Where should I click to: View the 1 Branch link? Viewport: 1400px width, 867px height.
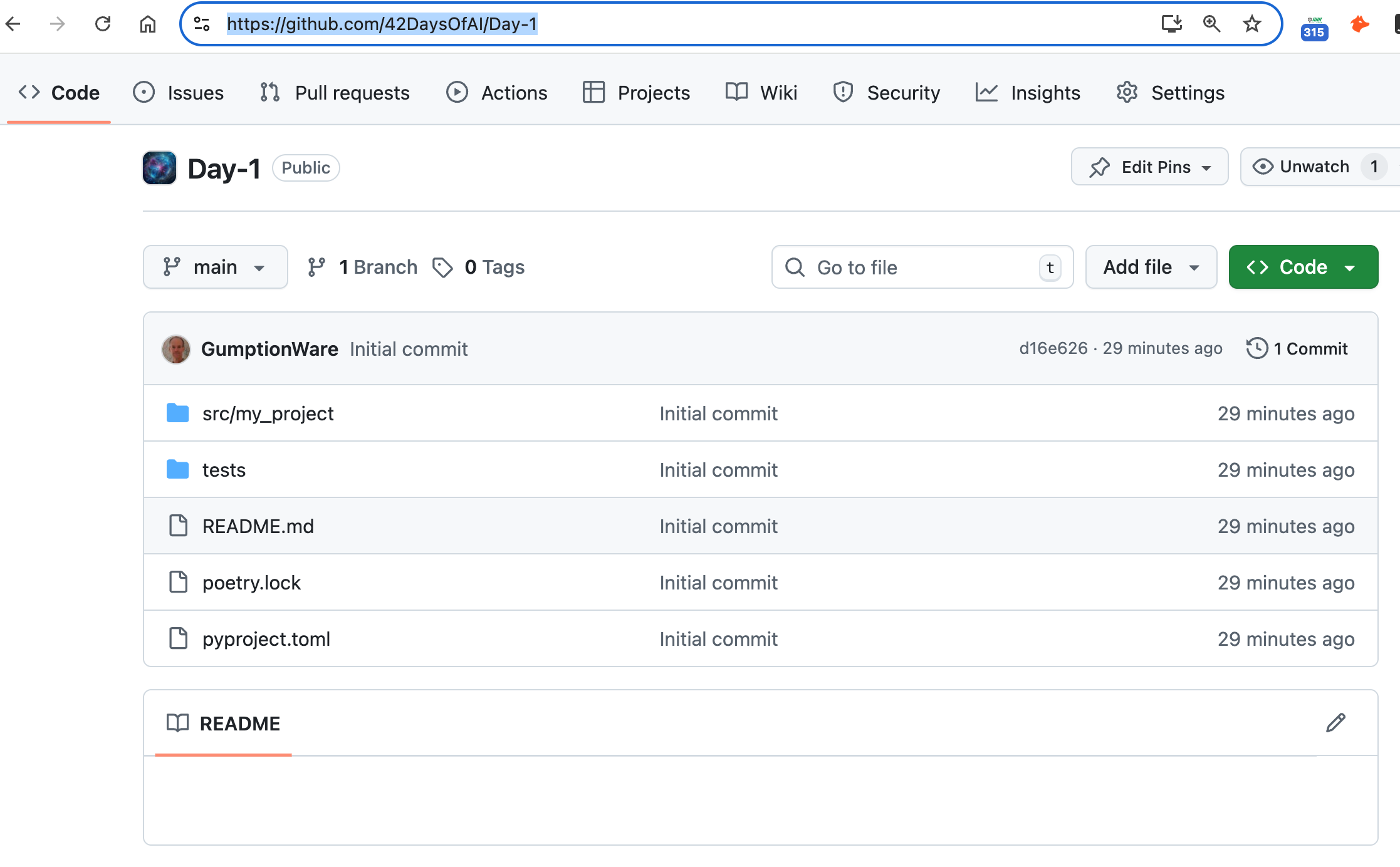point(362,267)
